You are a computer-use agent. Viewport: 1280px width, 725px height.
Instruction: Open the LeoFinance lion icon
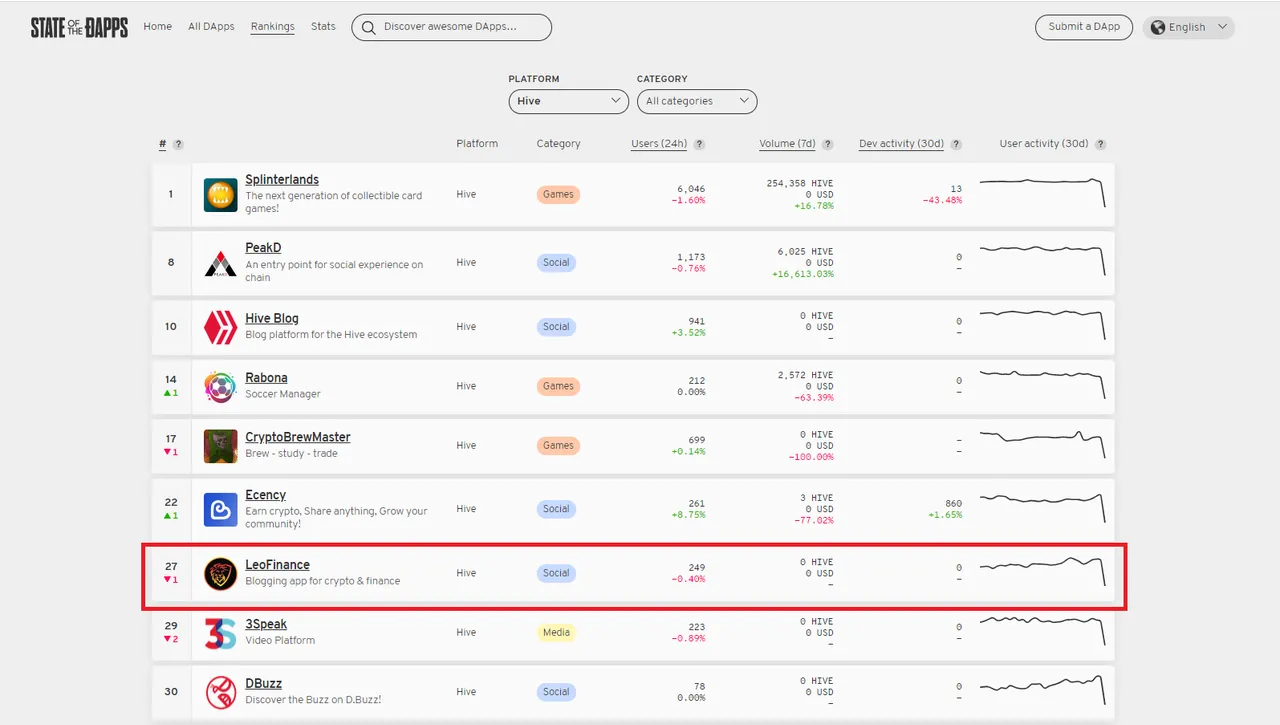220,573
